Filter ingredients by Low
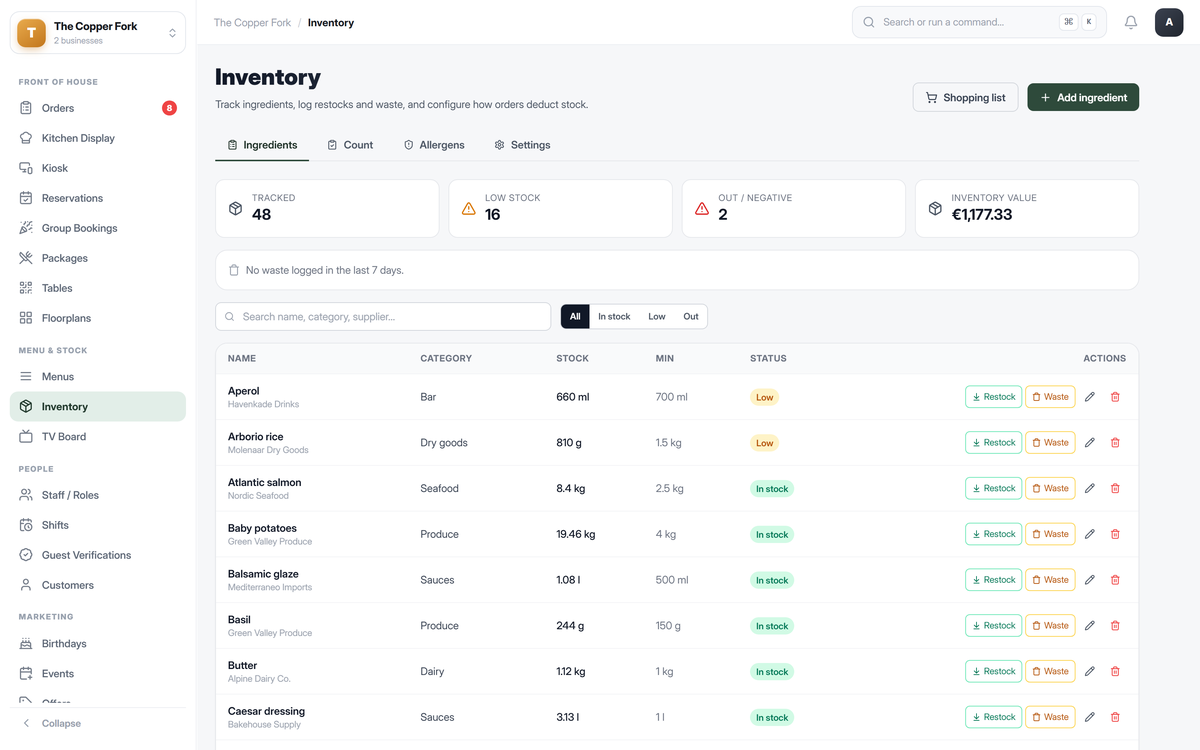The height and width of the screenshot is (750, 1200). click(657, 317)
